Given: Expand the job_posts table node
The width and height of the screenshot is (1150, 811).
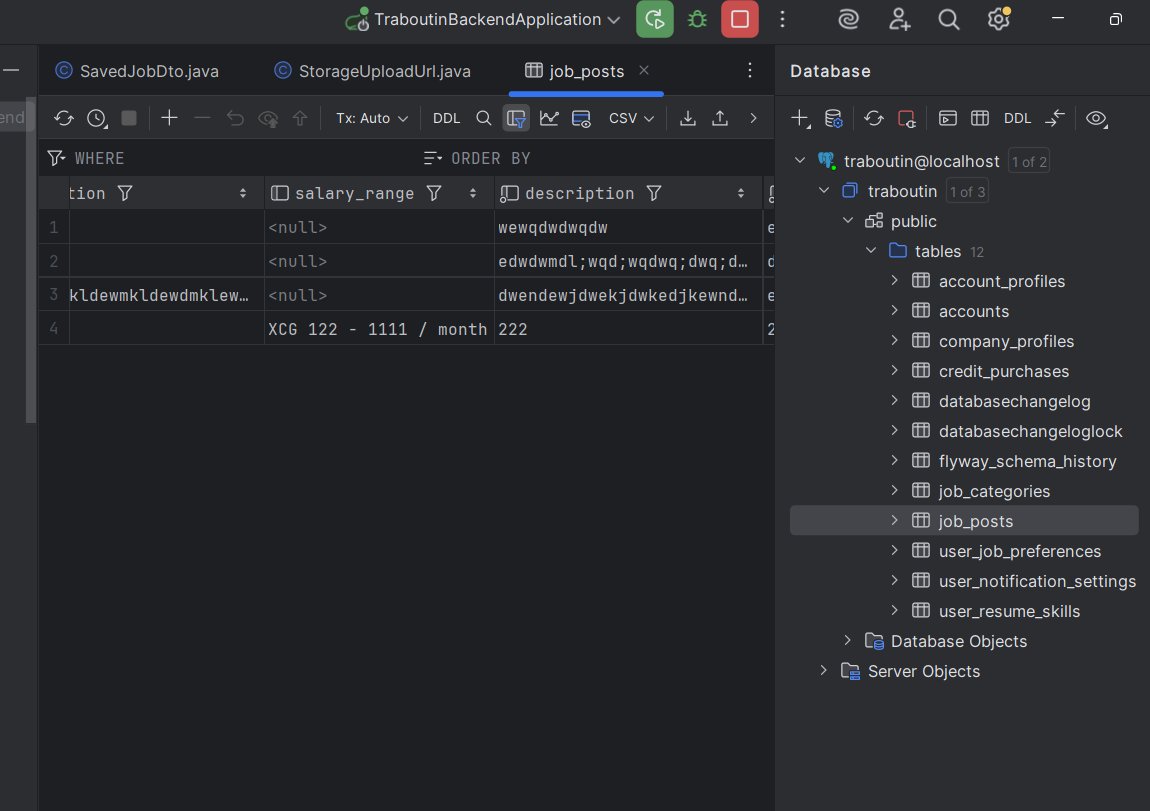Looking at the screenshot, I should point(895,520).
